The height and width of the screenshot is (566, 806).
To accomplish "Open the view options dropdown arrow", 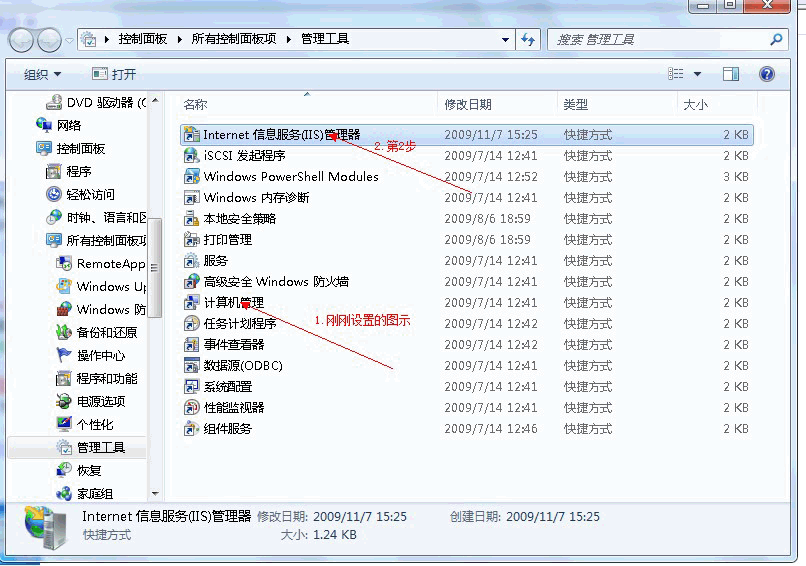I will point(698,75).
